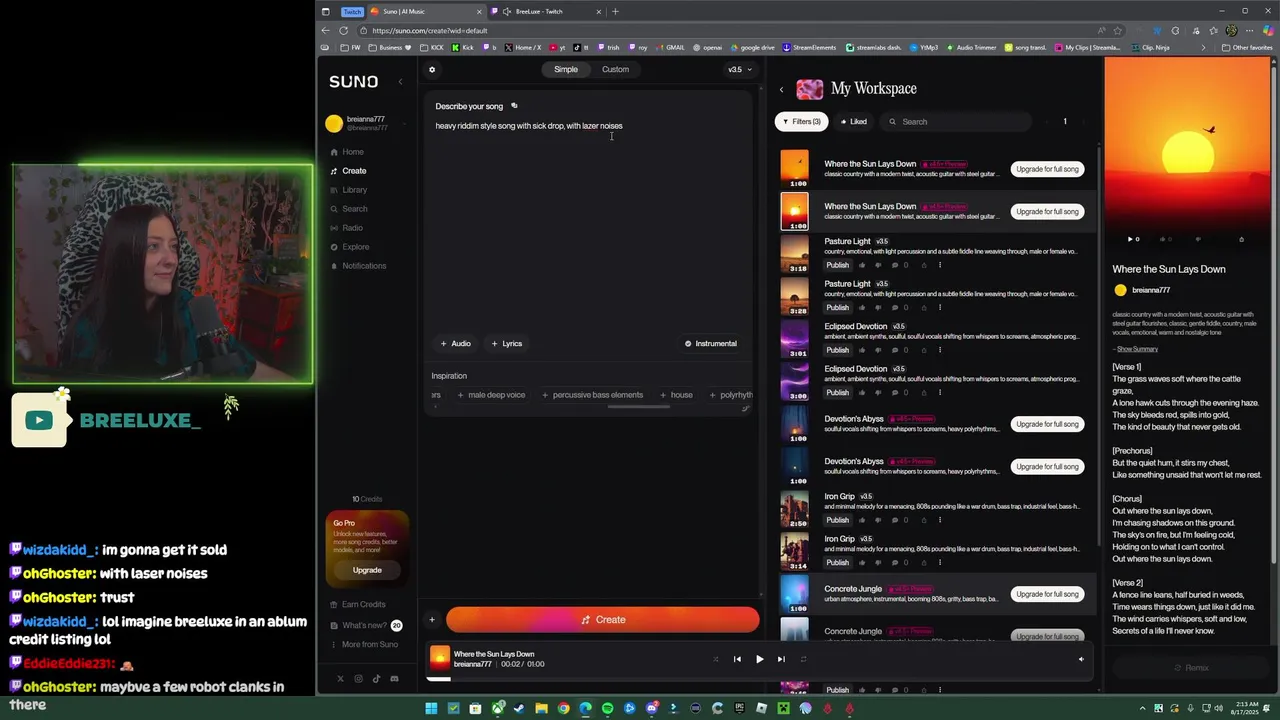
Task: Click Upgrade for full song on Concrete Jungle (1:00)
Action: coord(1047,594)
